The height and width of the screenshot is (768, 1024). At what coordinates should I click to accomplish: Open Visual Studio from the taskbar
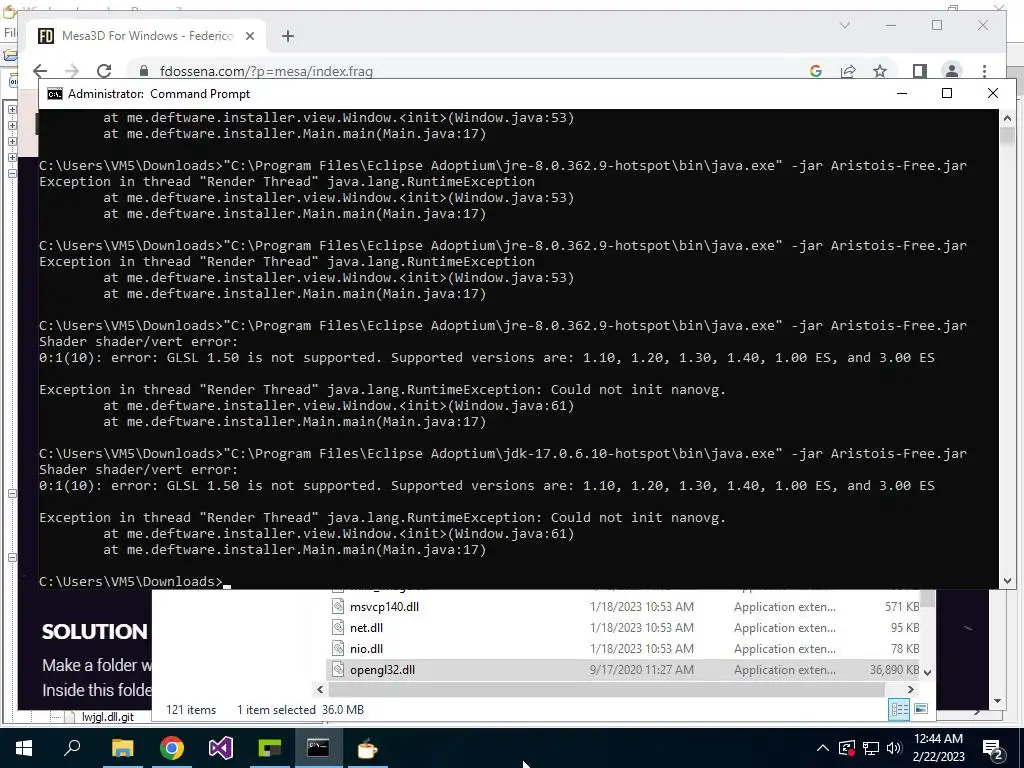[x=221, y=748]
